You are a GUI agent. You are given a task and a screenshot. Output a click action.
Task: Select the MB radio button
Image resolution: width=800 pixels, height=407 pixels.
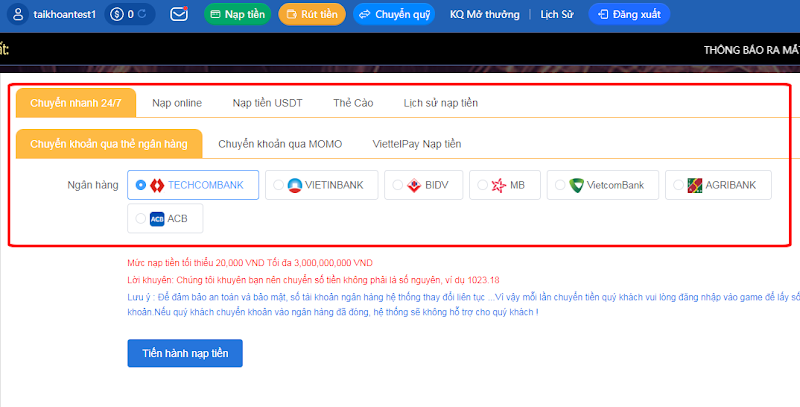click(482, 185)
